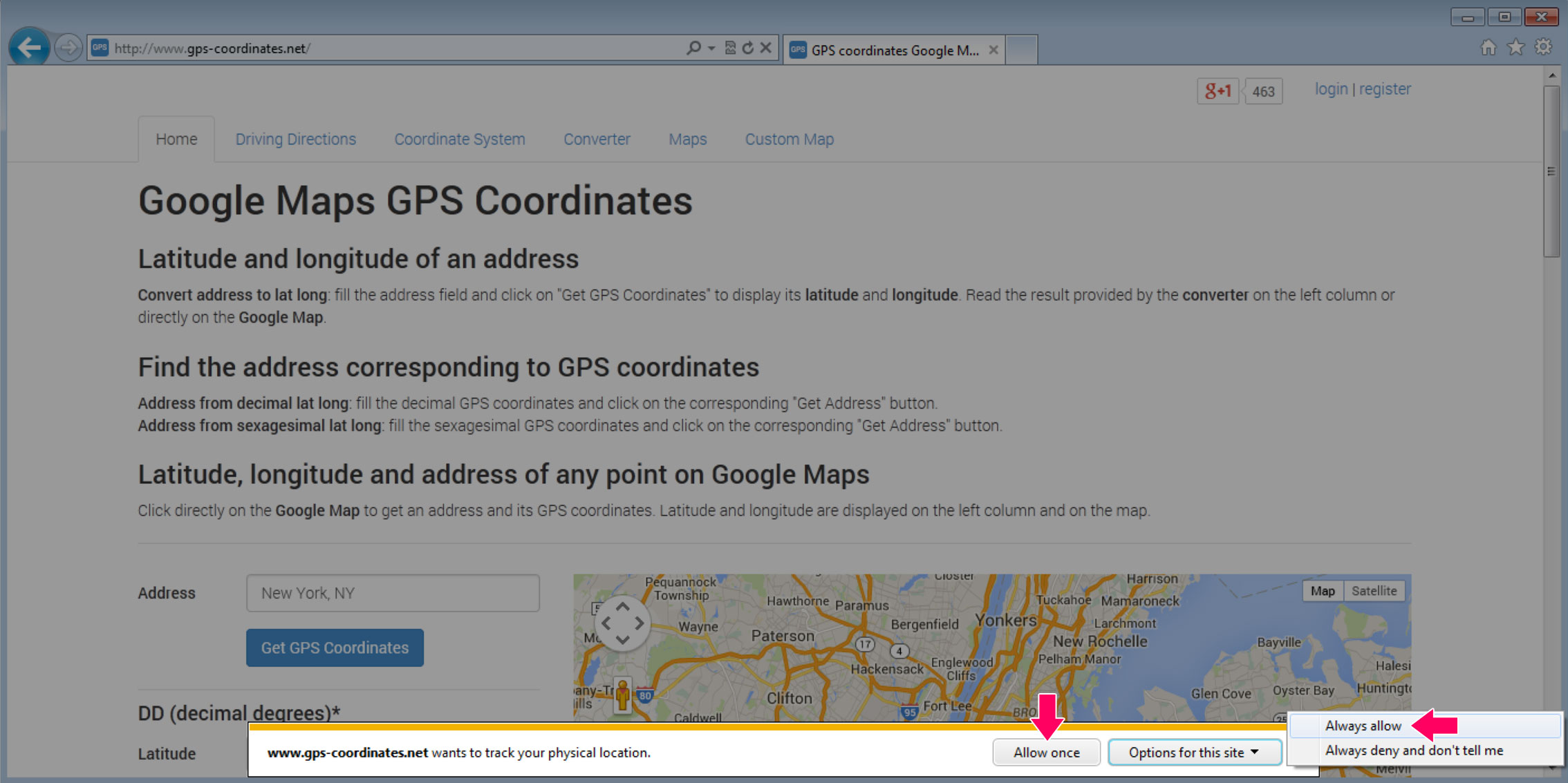The height and width of the screenshot is (783, 1568).
Task: Open the address bar autocomplete dropdown arrow
Action: (x=711, y=48)
